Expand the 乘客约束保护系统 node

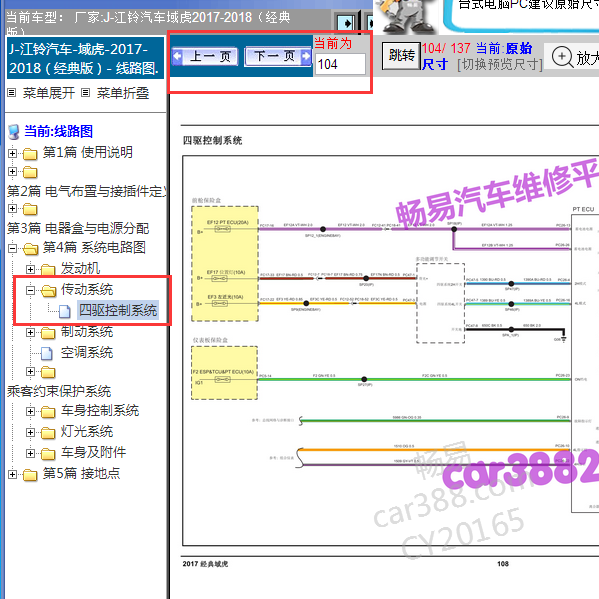point(30,371)
